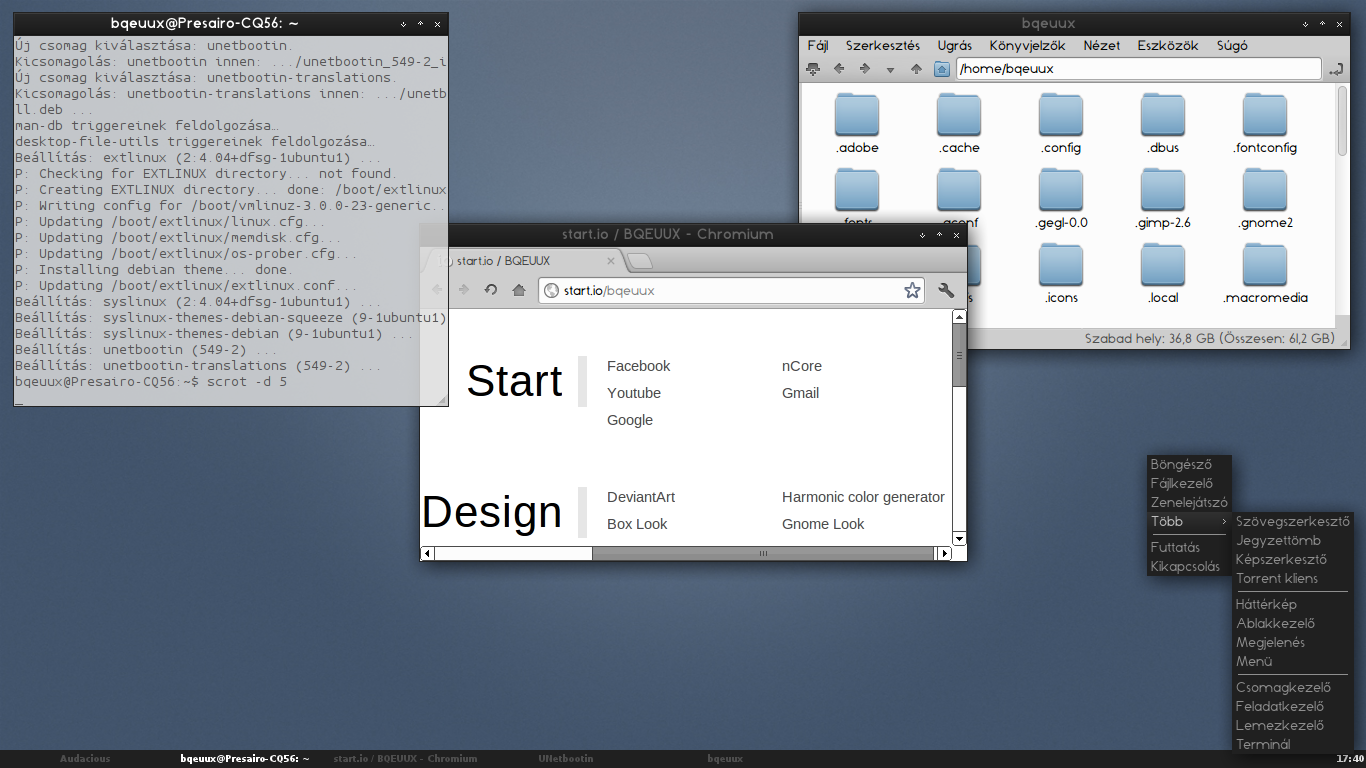Select Torrent kliens in the submenu

[1293, 578]
